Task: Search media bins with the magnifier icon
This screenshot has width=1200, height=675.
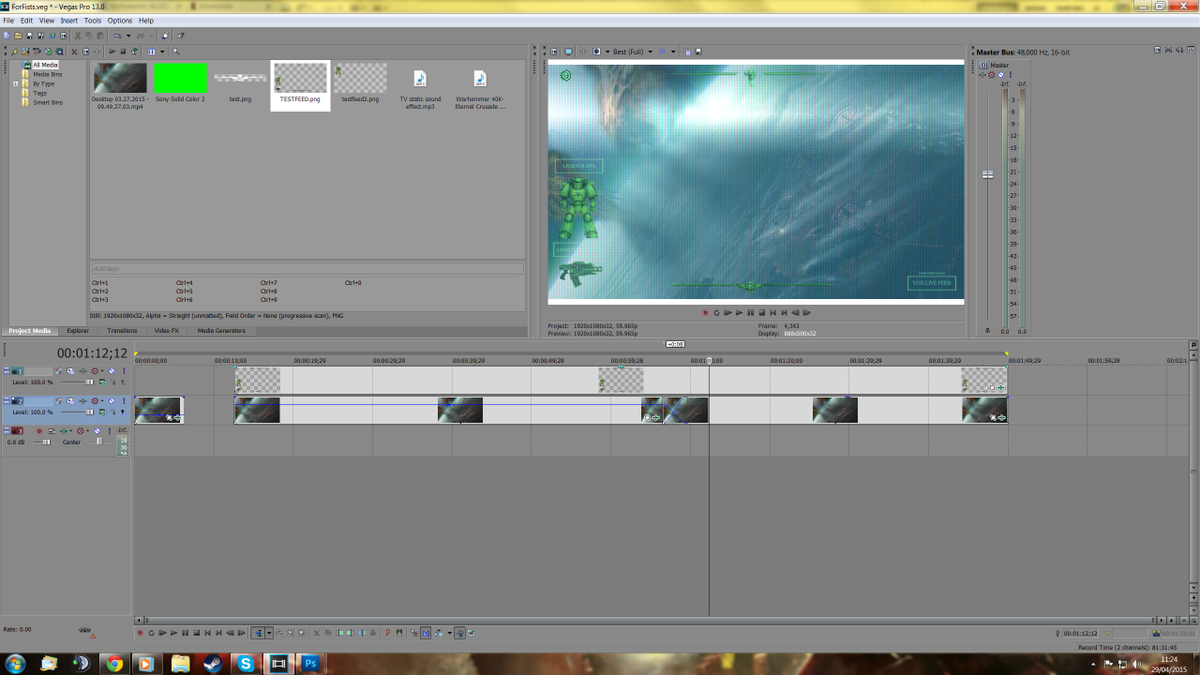Action: coord(176,51)
